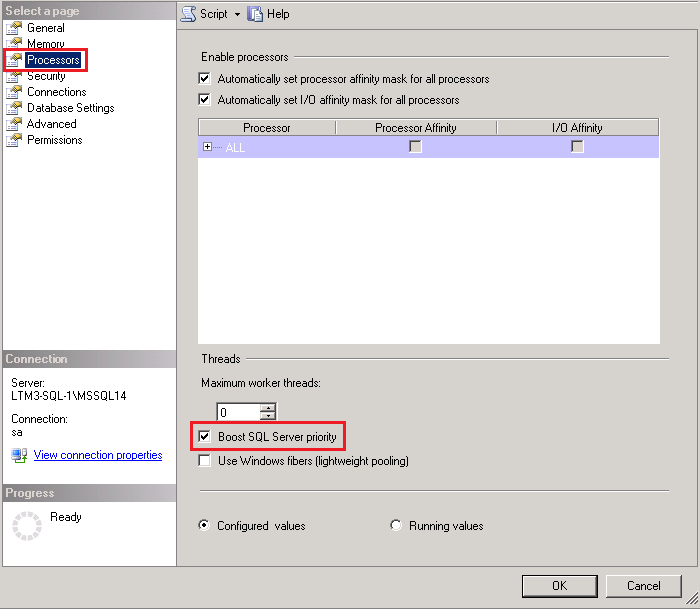Select the ALL row text
The width and height of the screenshot is (700, 609).
[235, 147]
